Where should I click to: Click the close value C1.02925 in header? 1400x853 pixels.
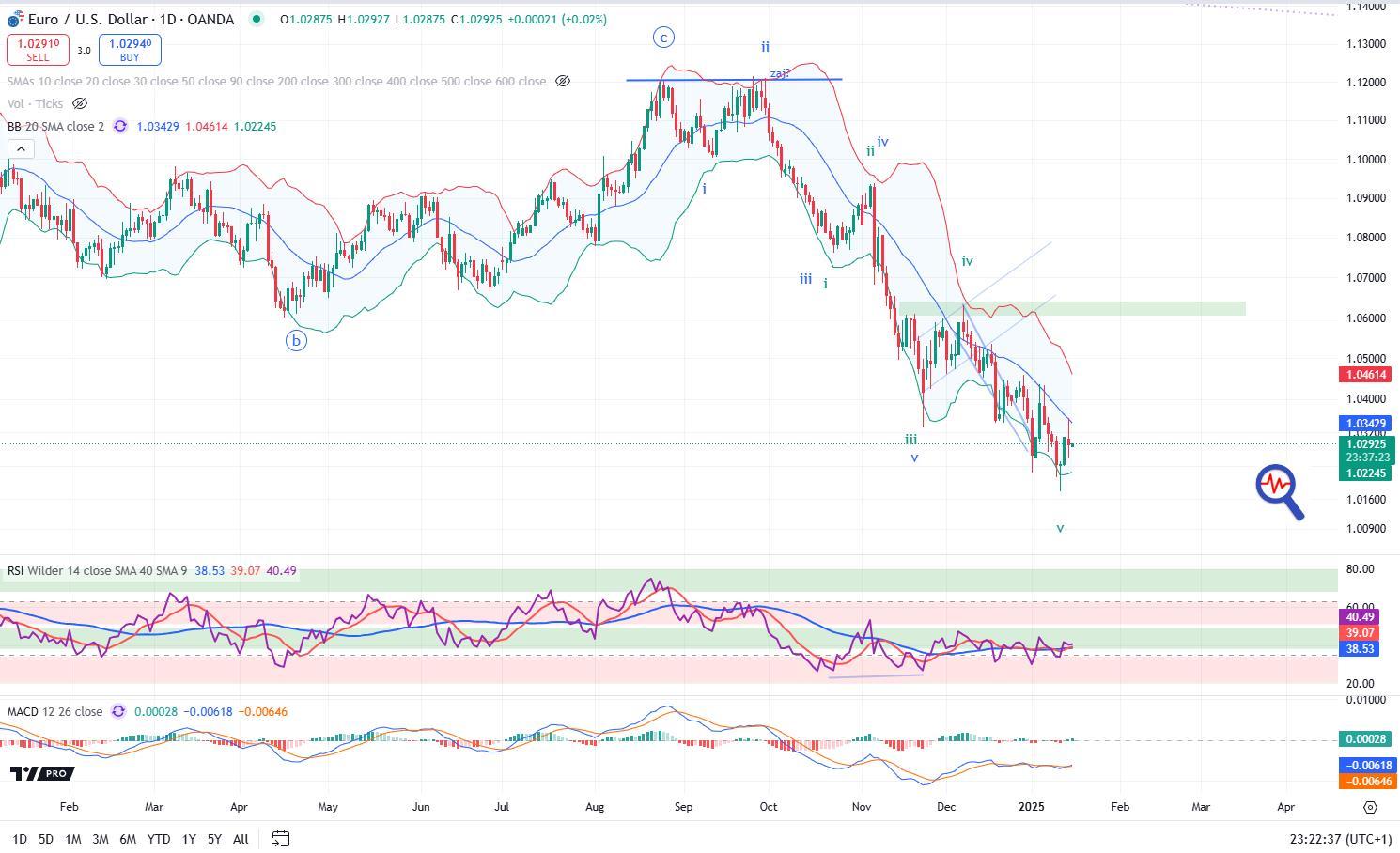(476, 20)
